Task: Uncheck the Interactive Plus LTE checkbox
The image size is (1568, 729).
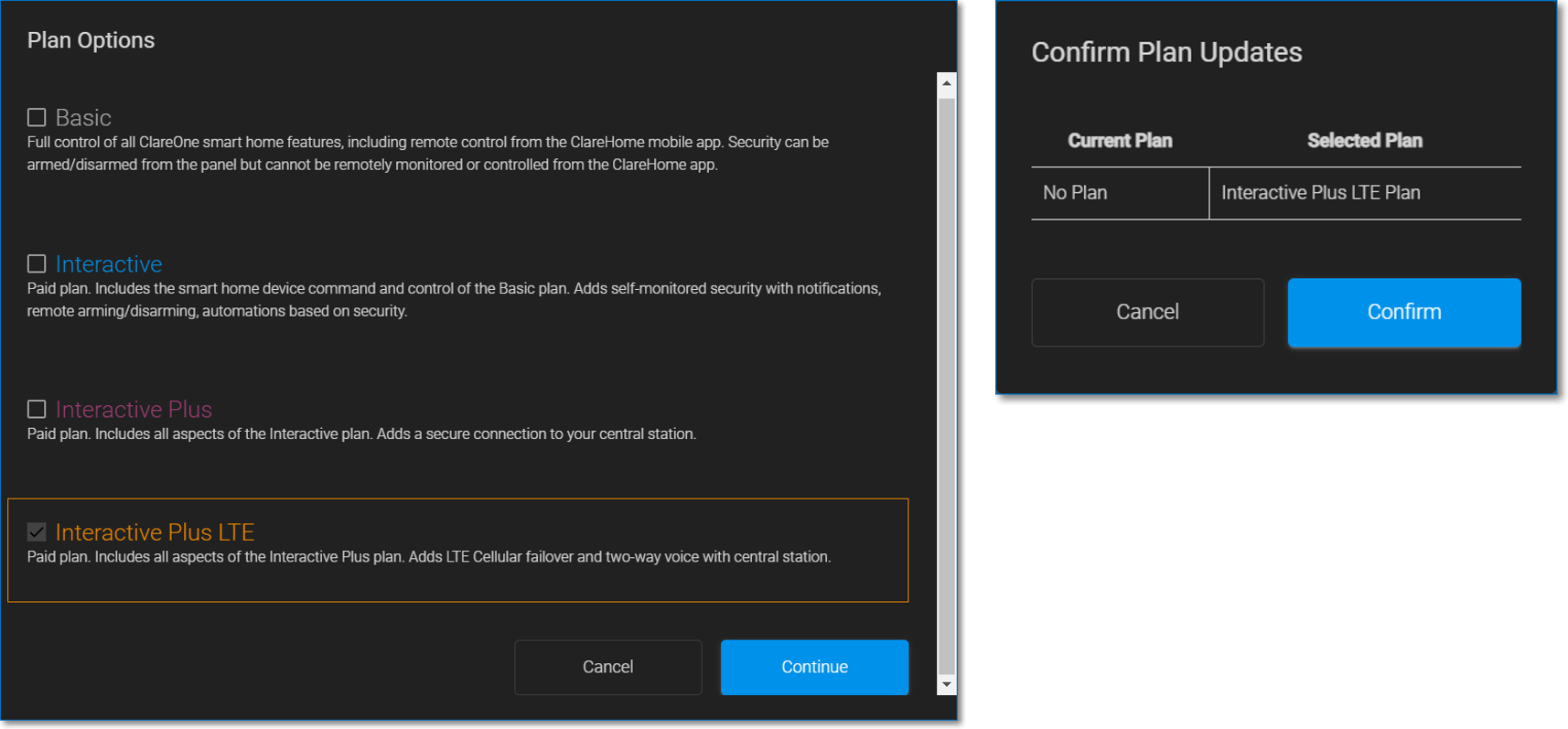Action: [37, 532]
